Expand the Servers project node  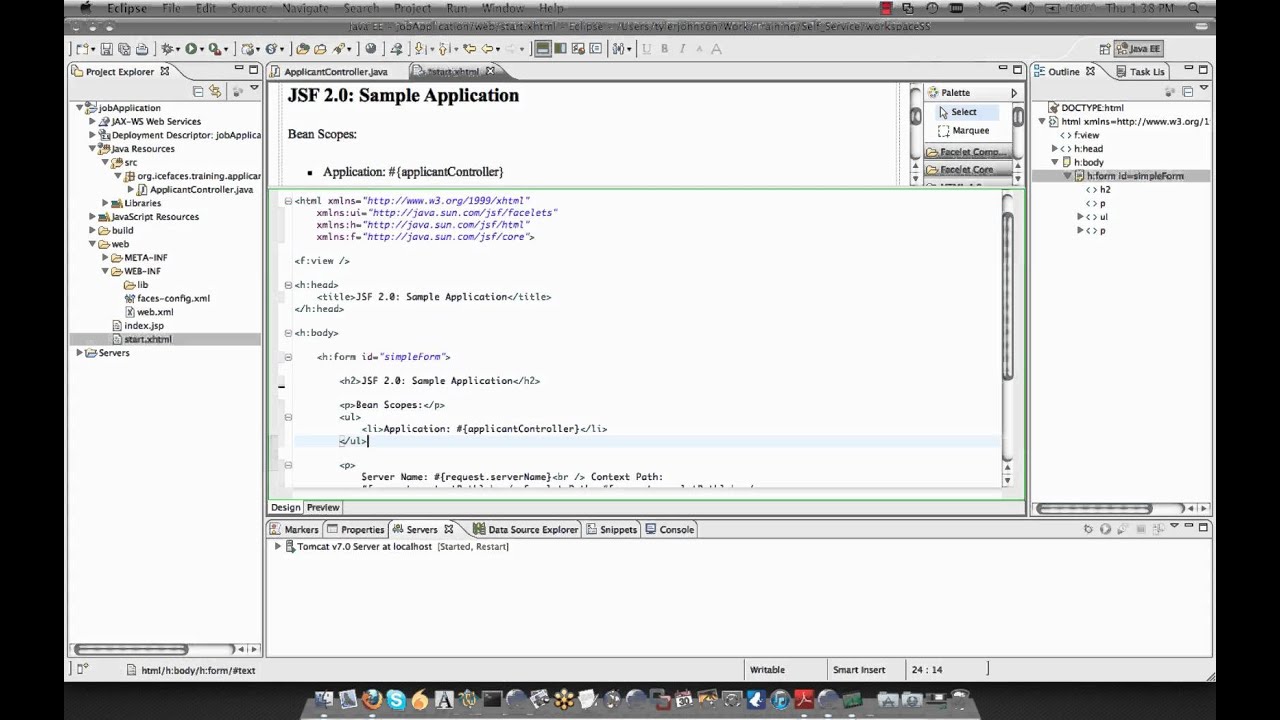coord(80,353)
